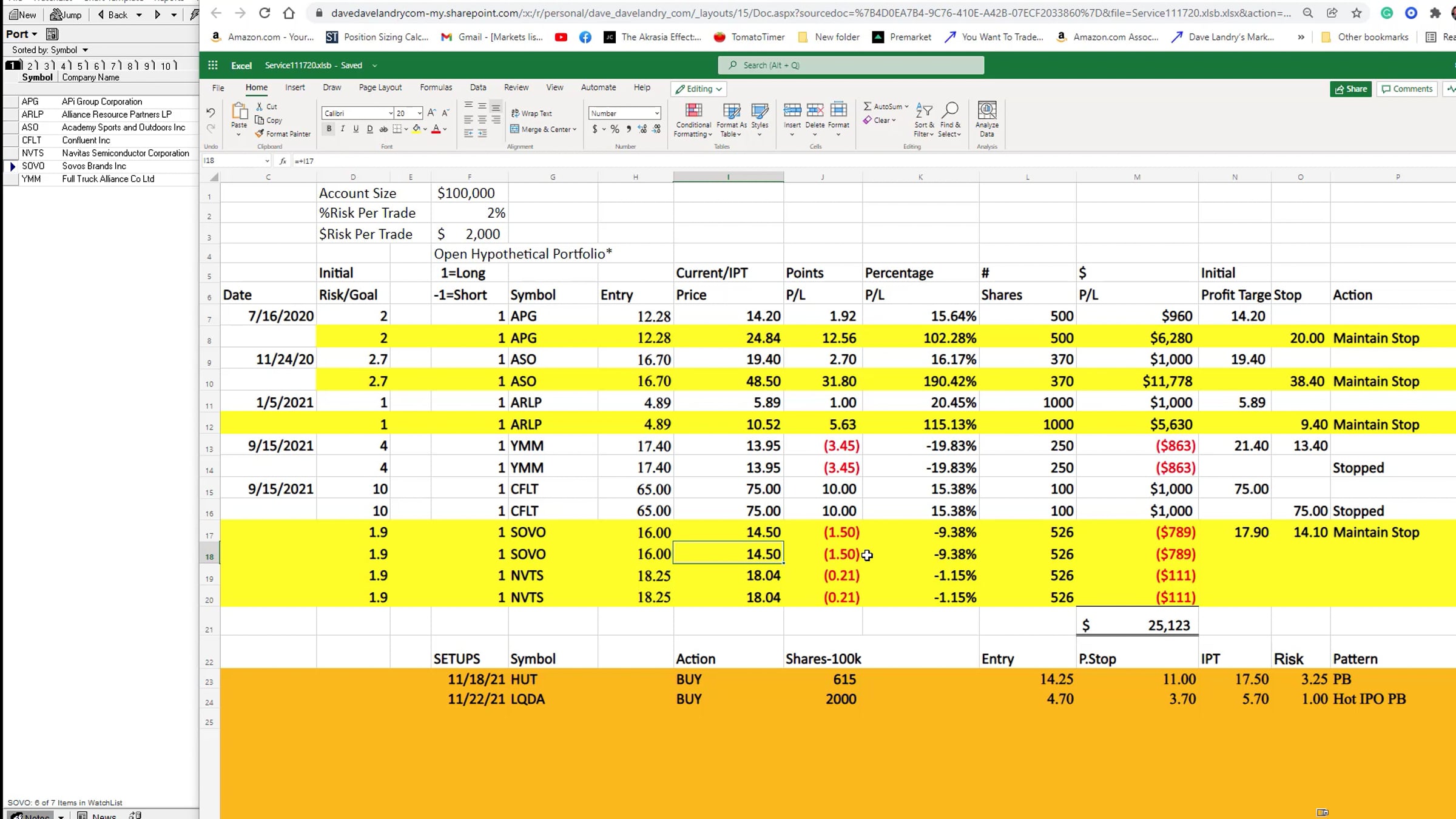Viewport: 1456px width, 819px height.
Task: Open the File menu
Action: (218, 87)
